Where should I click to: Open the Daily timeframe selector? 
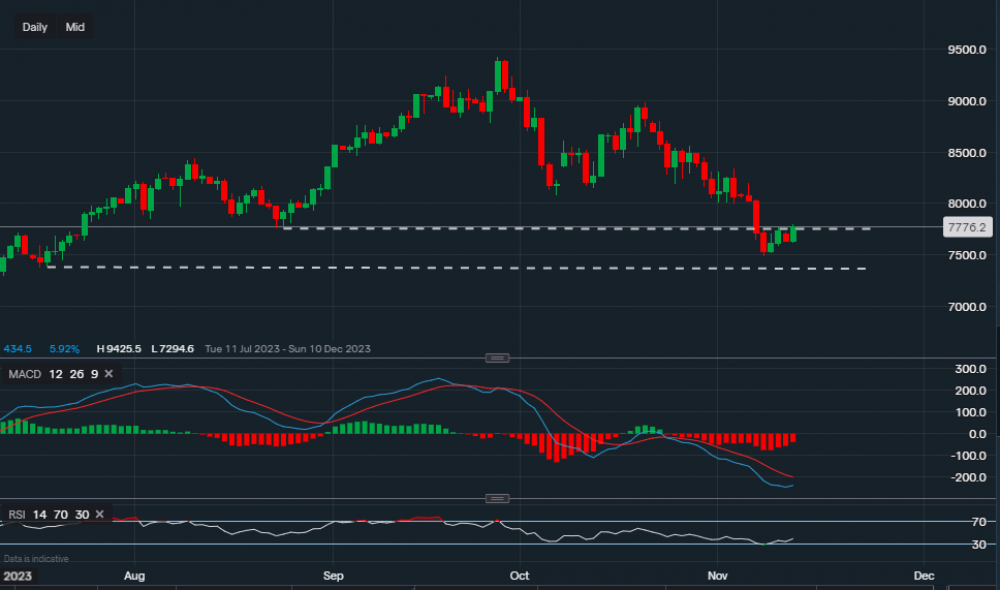pyautogui.click(x=35, y=27)
